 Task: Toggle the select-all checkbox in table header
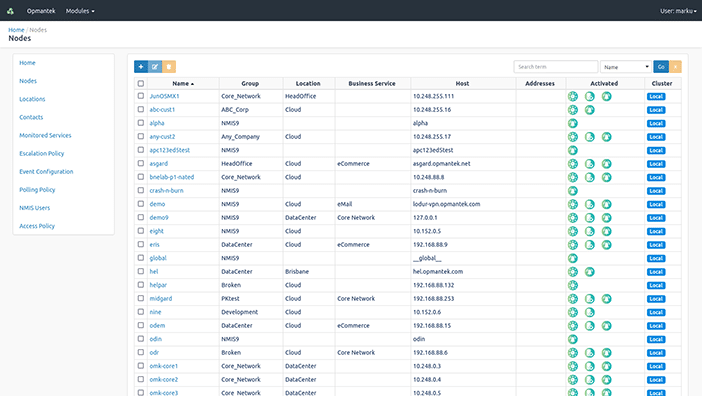tap(141, 83)
